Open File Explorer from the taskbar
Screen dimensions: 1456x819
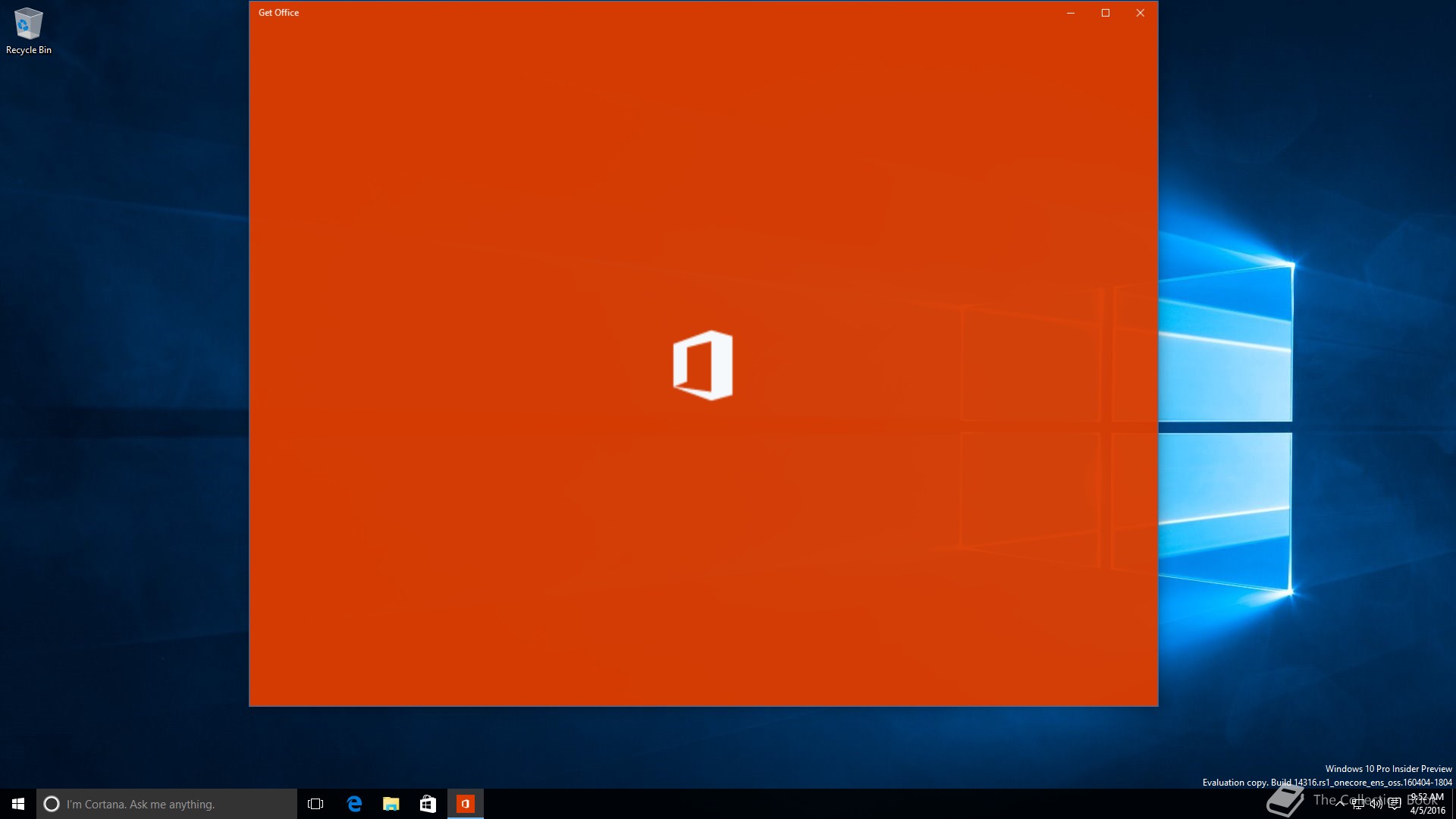coord(391,804)
